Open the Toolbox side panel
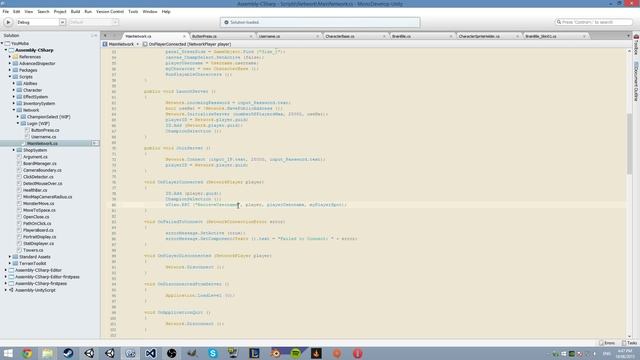Viewport: 640px width, 360px height. pyautogui.click(x=636, y=46)
